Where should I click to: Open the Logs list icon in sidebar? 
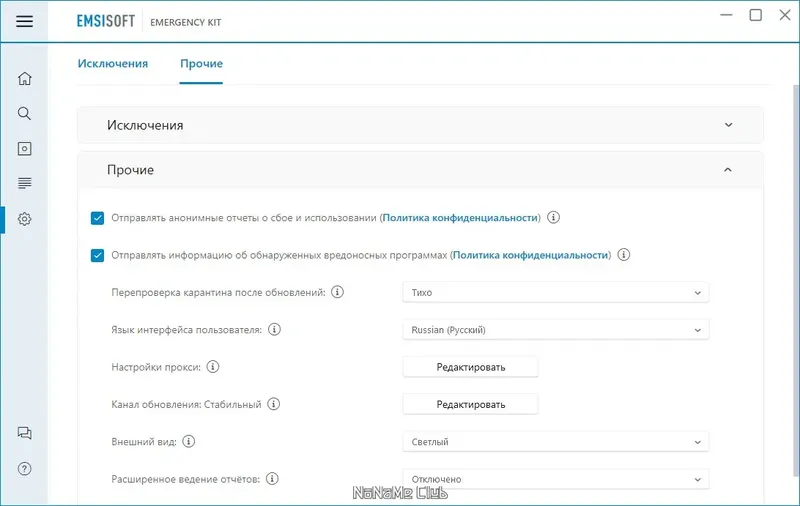[24, 183]
